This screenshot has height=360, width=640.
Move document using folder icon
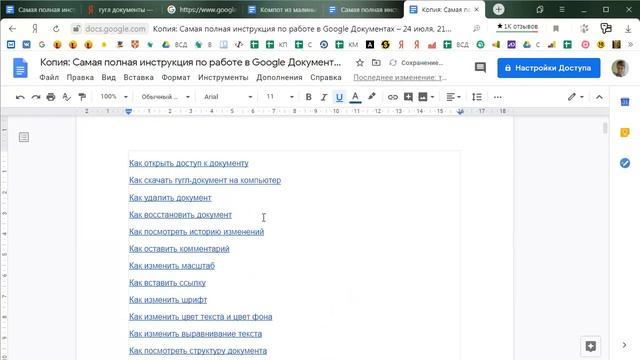(376, 63)
